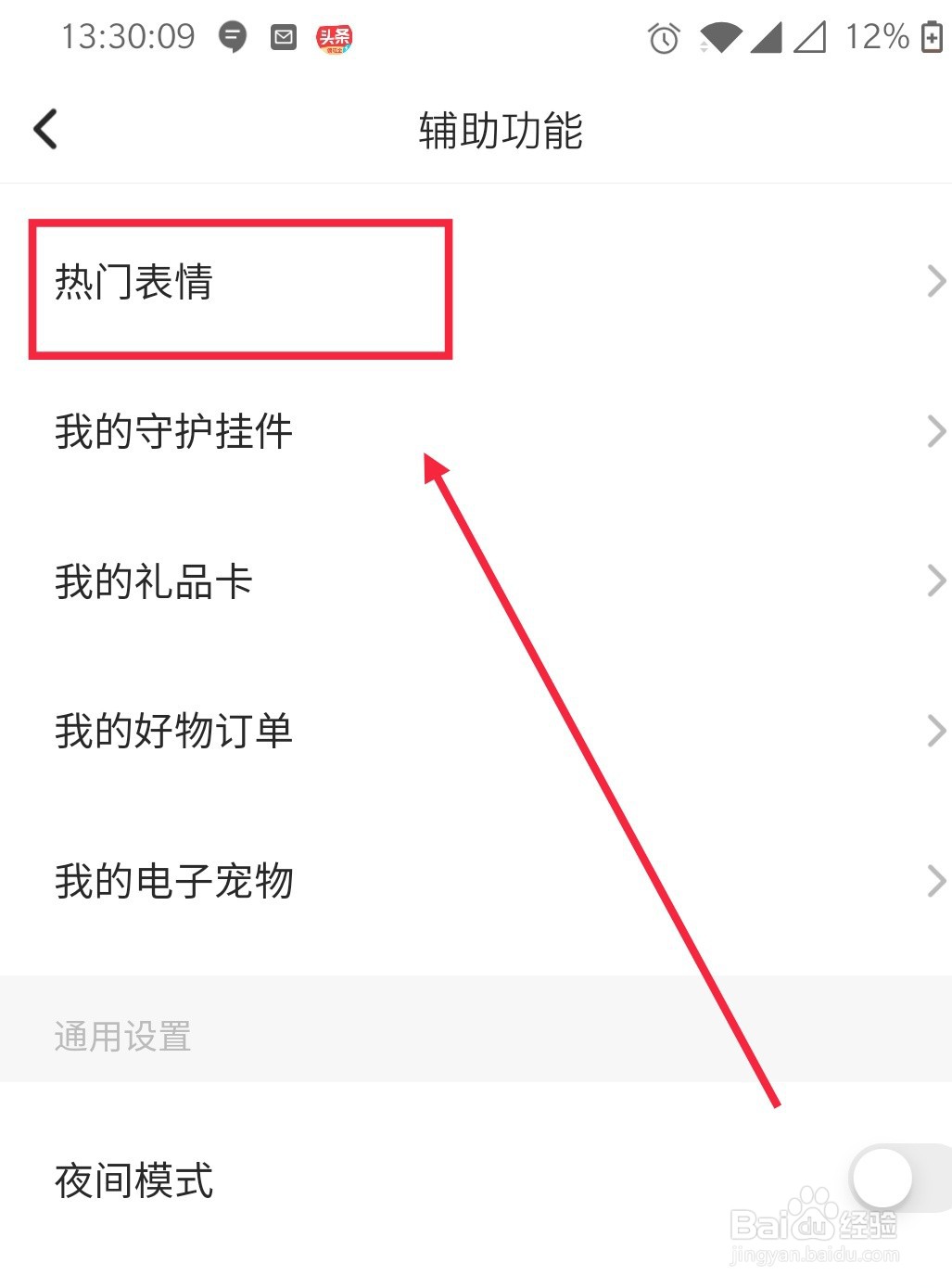The width and height of the screenshot is (952, 1288).
Task: Select the 我的礼品卡 entry
Action: coord(476,581)
